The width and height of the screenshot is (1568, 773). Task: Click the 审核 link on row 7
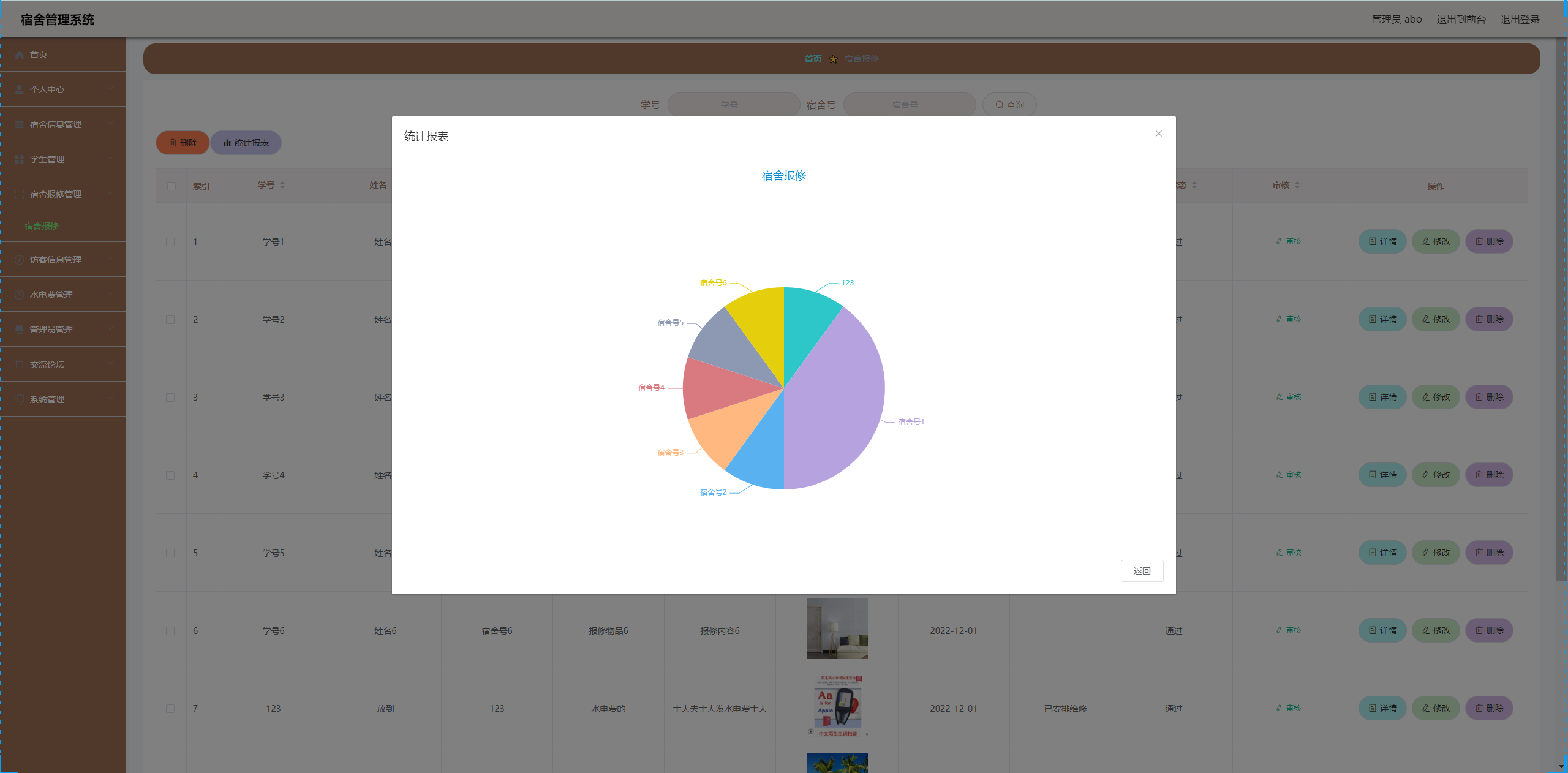pos(1289,708)
